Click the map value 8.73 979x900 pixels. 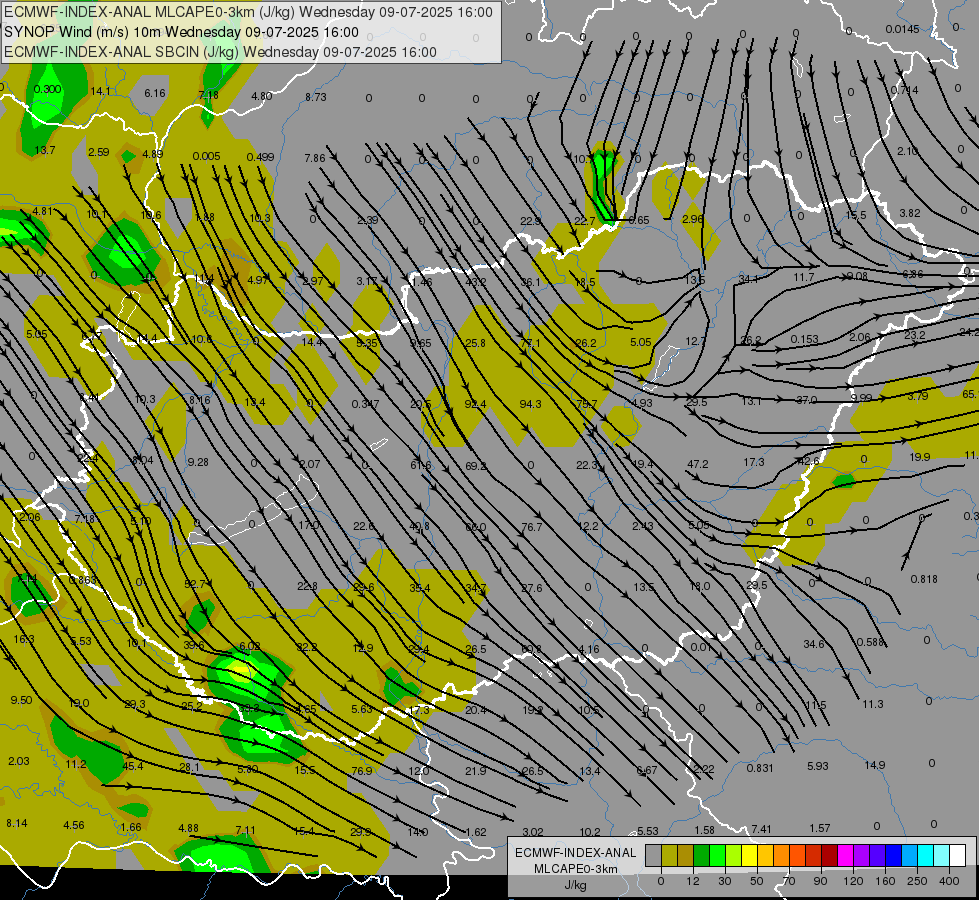point(316,97)
